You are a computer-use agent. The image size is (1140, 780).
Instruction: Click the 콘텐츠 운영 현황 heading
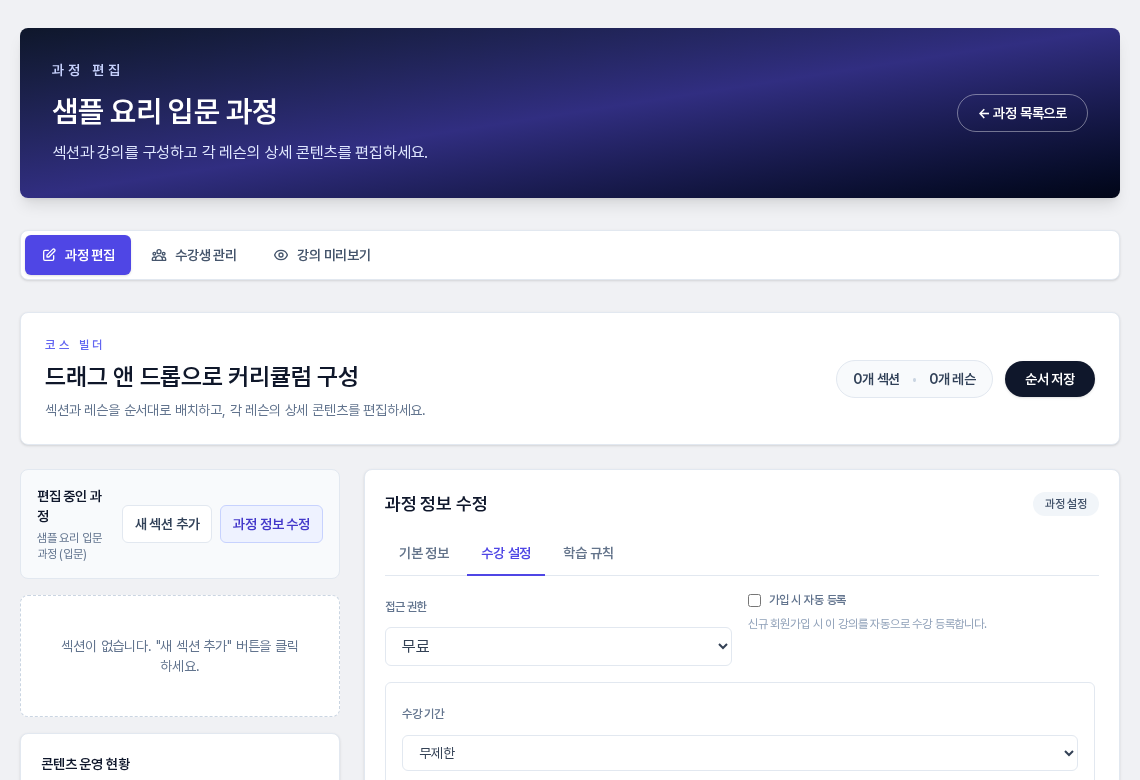pos(86,764)
